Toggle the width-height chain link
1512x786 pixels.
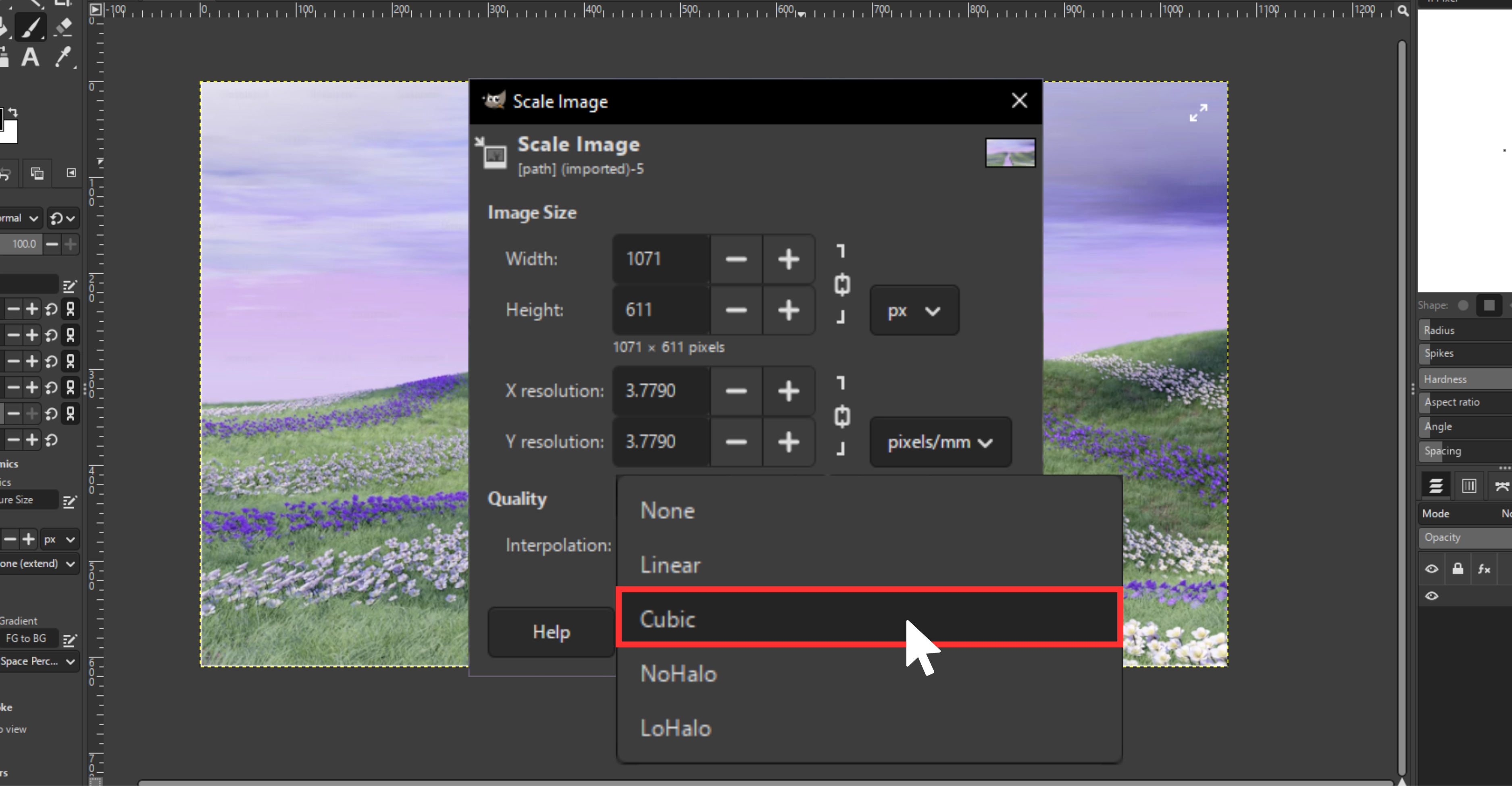842,284
